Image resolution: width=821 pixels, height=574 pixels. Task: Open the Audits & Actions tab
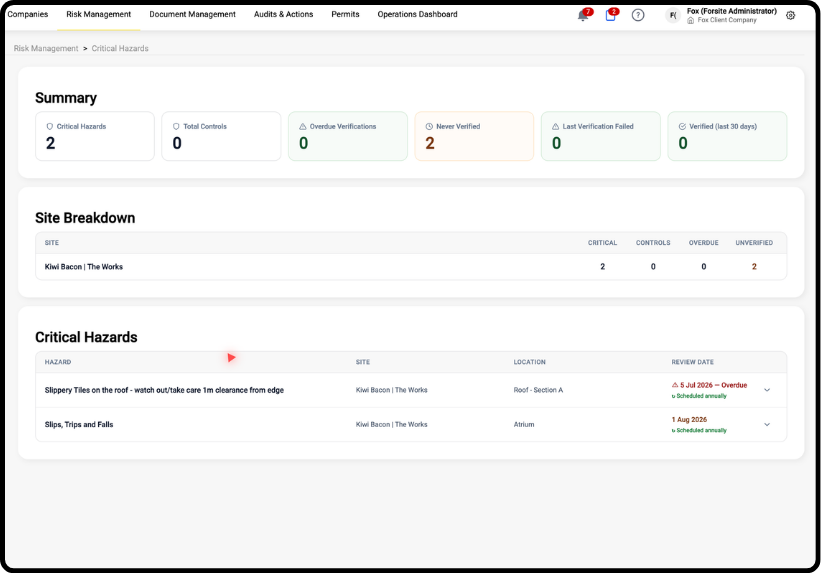point(283,14)
